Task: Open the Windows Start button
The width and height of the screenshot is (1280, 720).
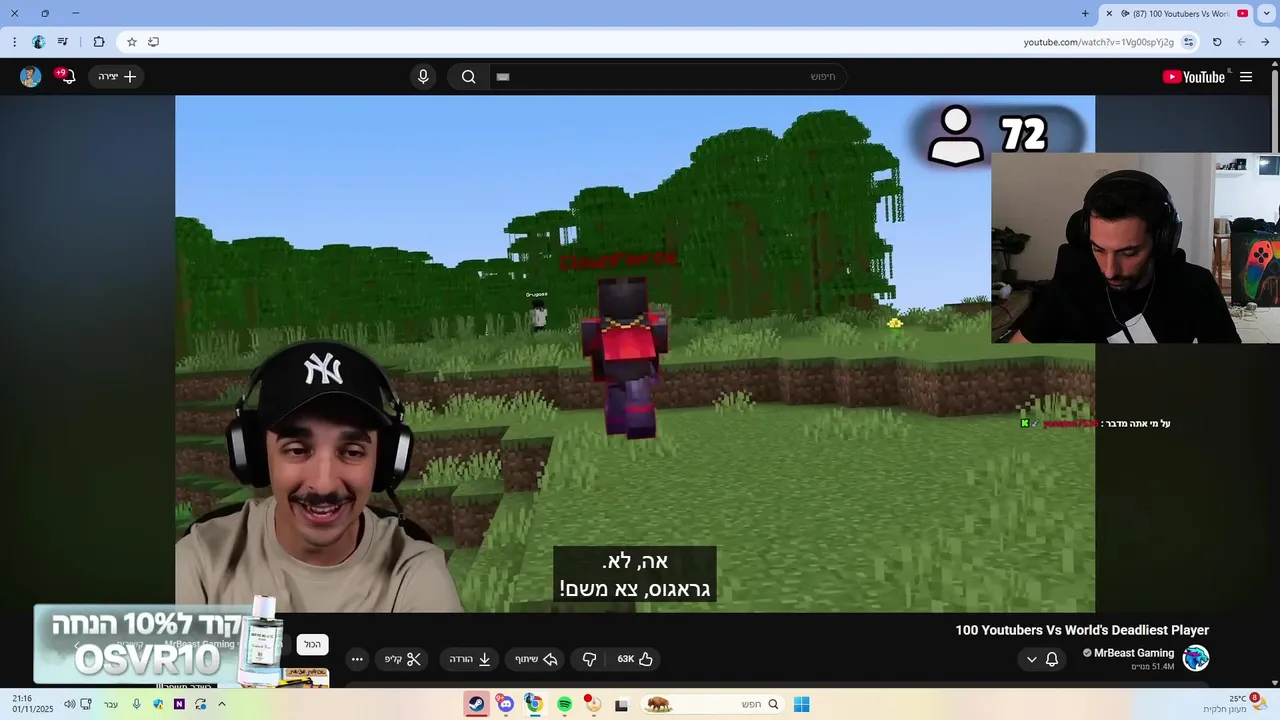Action: 801,704
